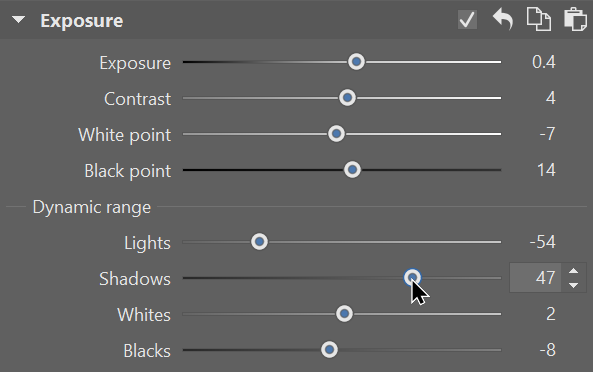
Task: Decrease Shadows value with down stepper arrow
Action: pos(573,285)
